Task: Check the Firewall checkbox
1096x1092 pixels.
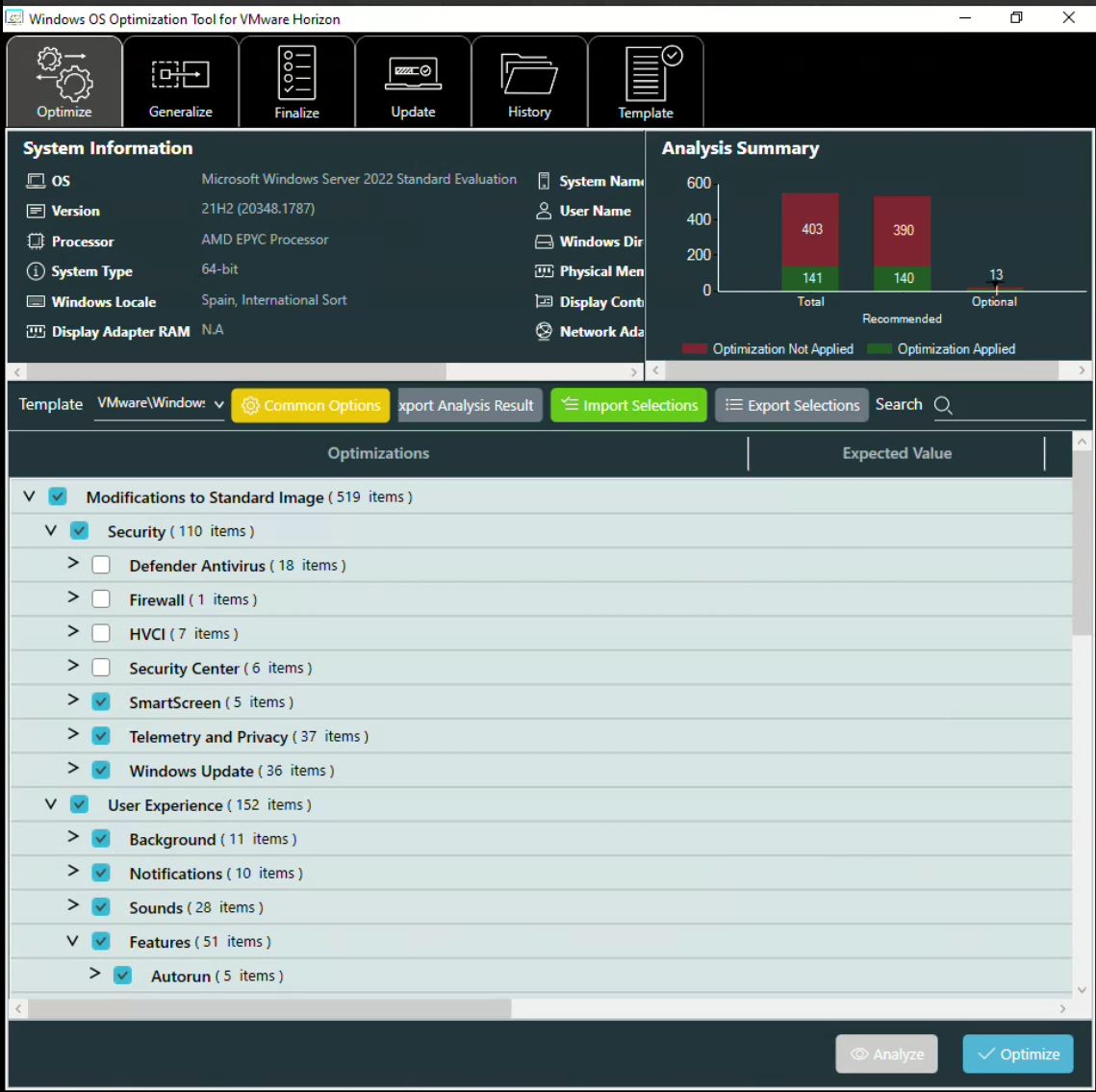Action: (x=101, y=599)
